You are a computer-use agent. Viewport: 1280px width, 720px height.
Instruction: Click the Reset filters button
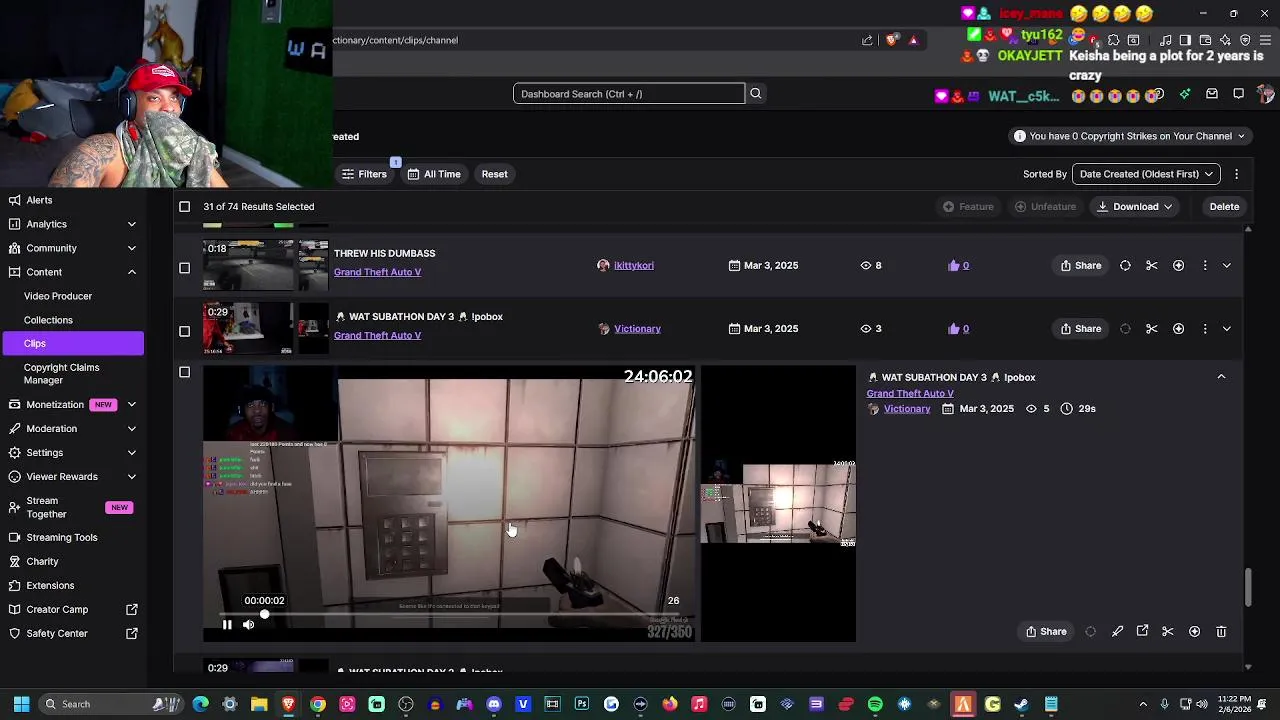[494, 174]
